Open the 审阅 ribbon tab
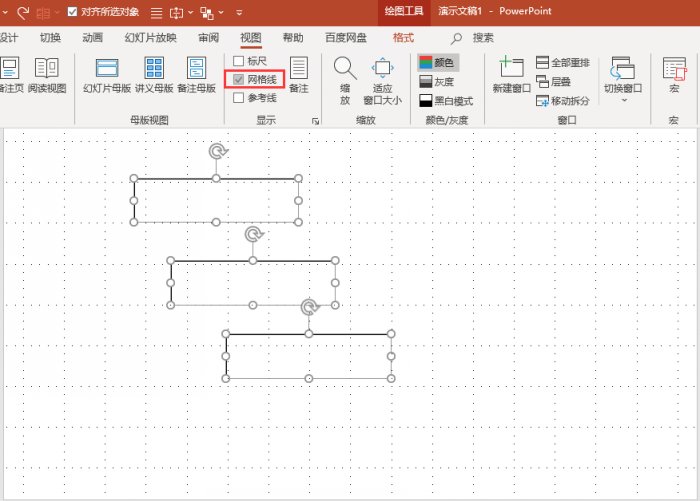 [208, 38]
